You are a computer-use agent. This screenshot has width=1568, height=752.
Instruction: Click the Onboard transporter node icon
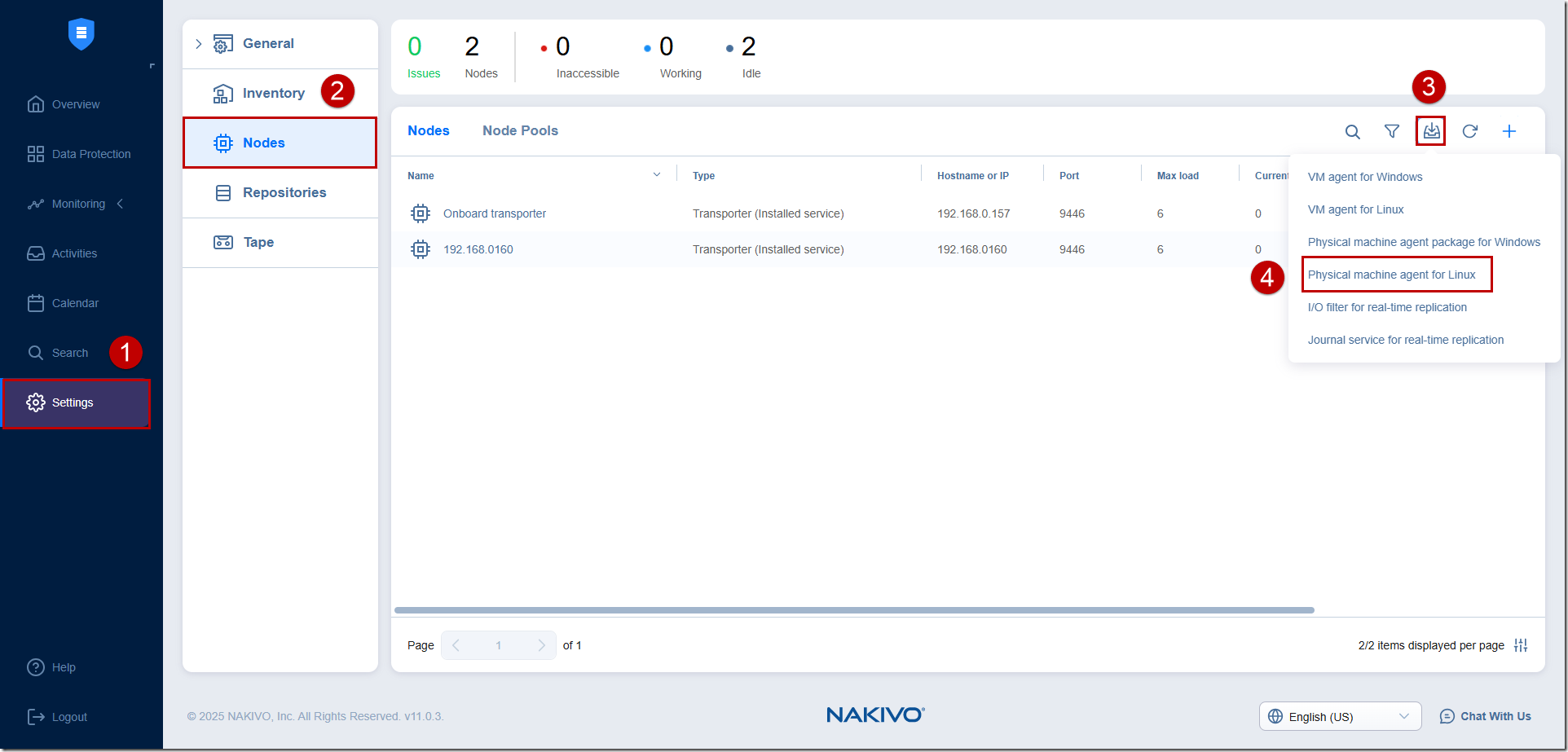[421, 213]
